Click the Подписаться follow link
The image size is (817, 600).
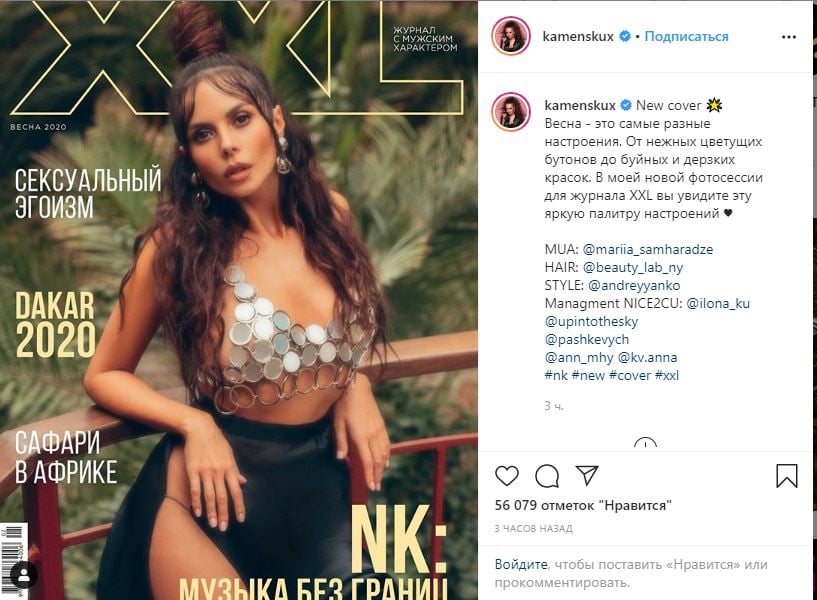tap(686, 36)
